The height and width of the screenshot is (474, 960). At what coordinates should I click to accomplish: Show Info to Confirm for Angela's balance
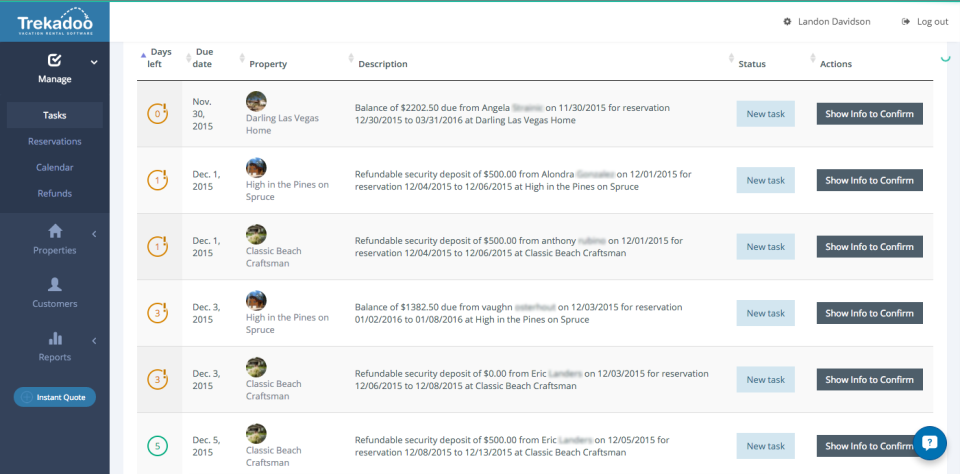click(x=869, y=114)
